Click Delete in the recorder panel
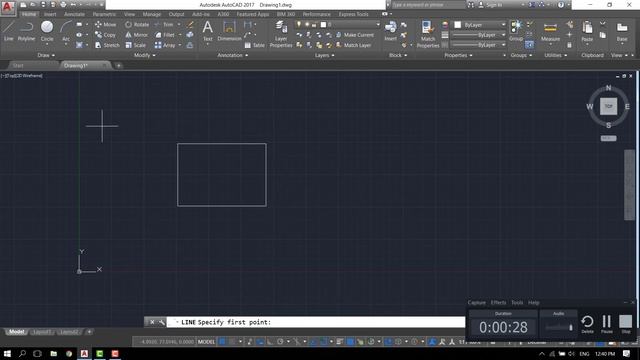 (x=587, y=324)
